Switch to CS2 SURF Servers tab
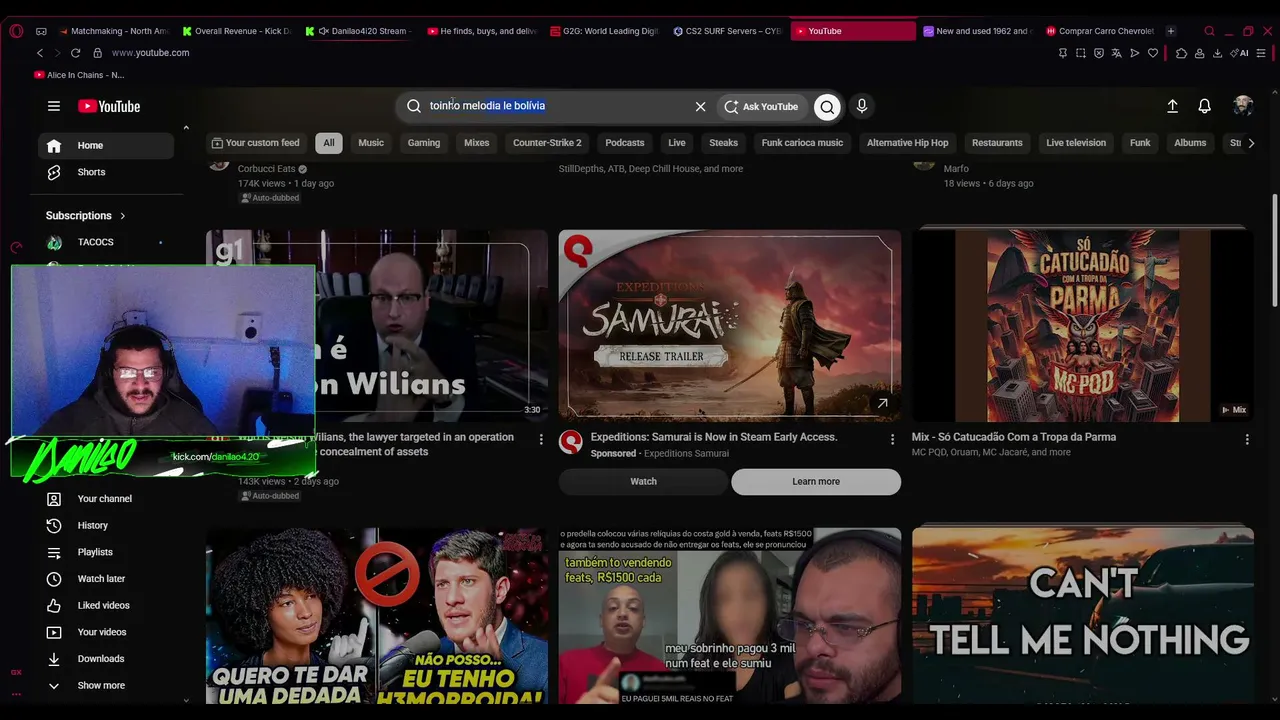1280x720 pixels. point(728,31)
